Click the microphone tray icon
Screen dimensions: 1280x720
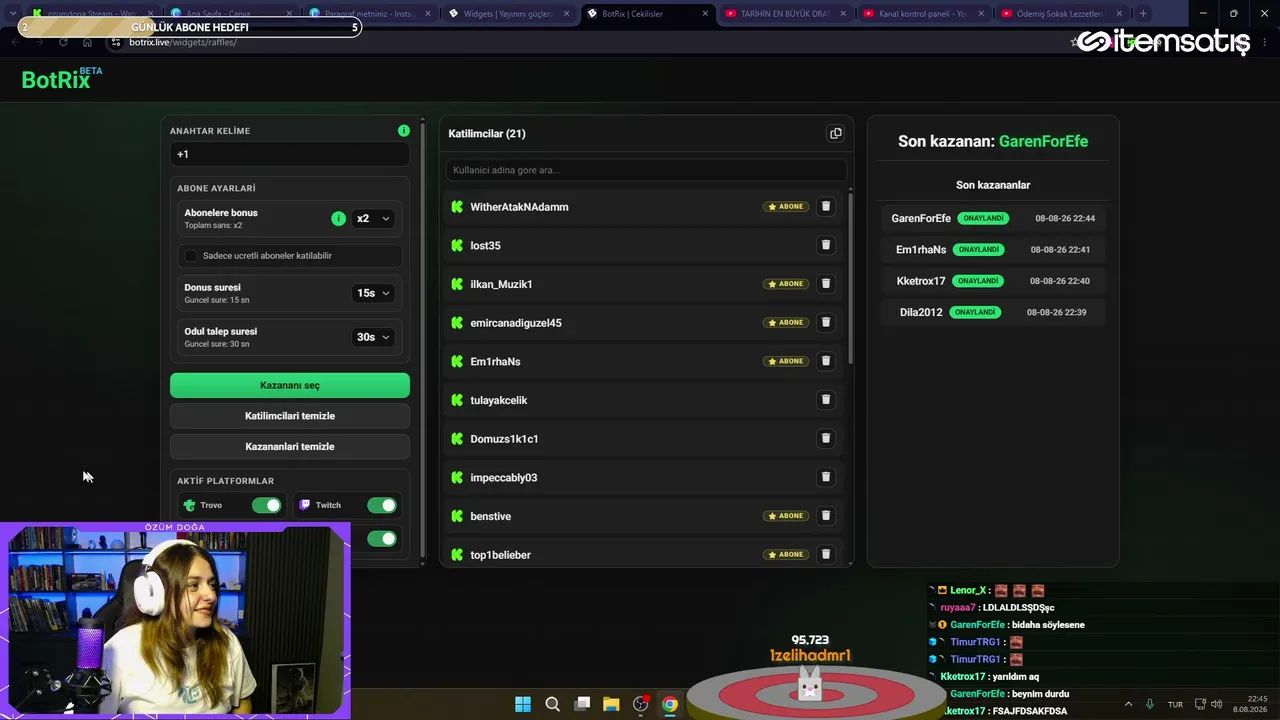pyautogui.click(x=1150, y=704)
